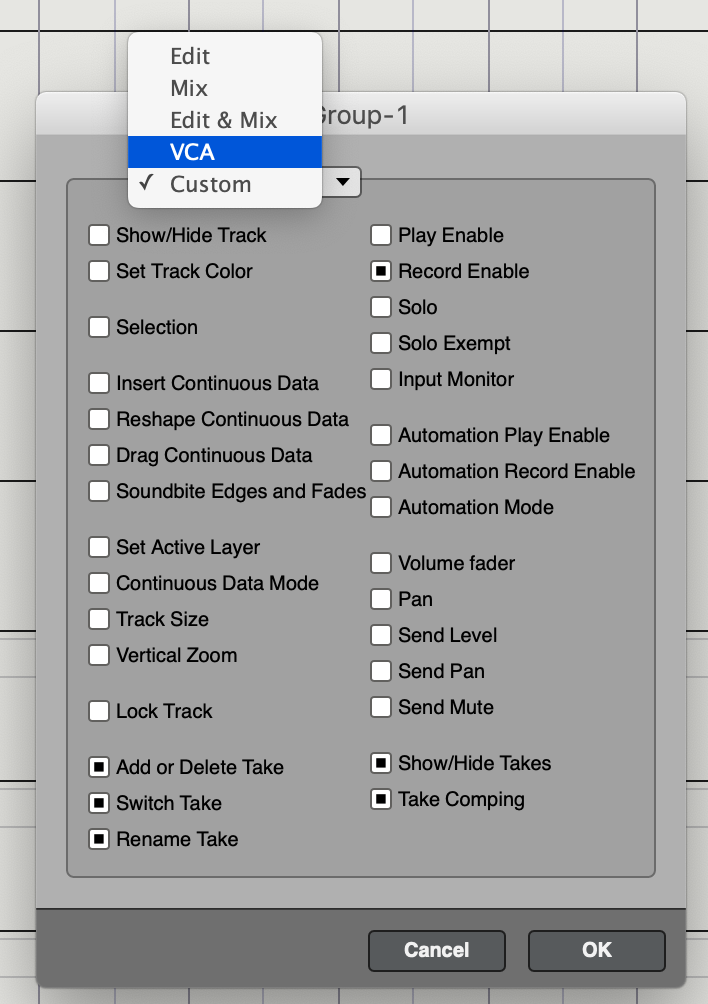Toggle the Switch Take checkbox
The height and width of the screenshot is (1004, 708).
tap(99, 803)
